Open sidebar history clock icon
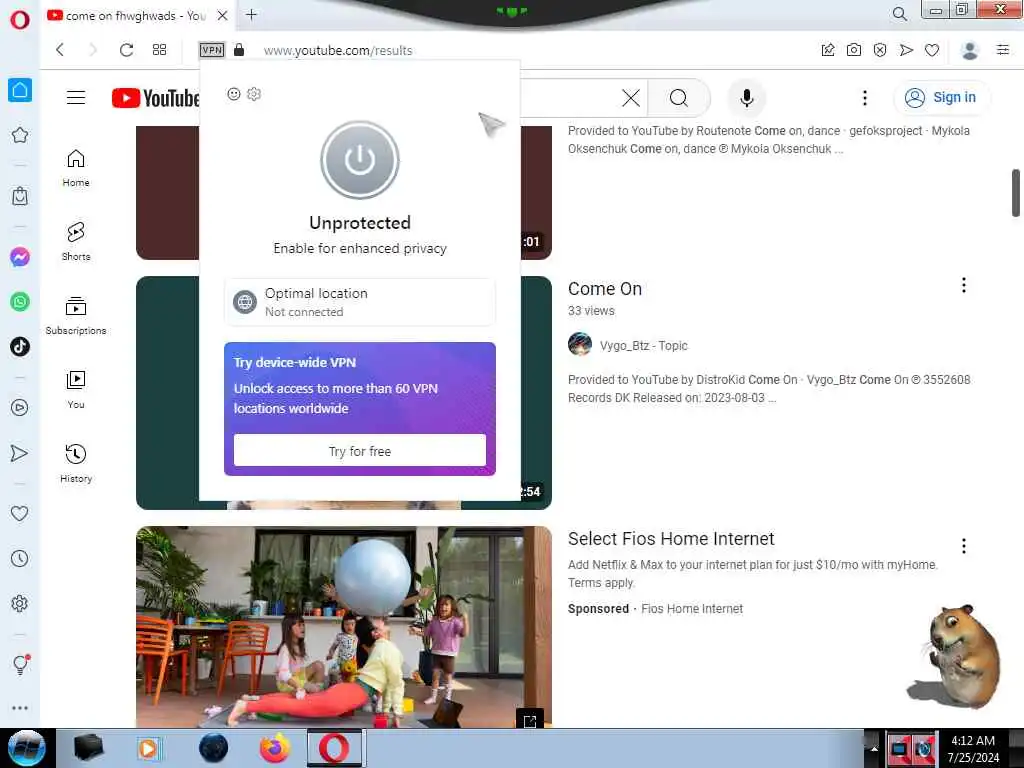This screenshot has width=1024, height=768. 20,558
